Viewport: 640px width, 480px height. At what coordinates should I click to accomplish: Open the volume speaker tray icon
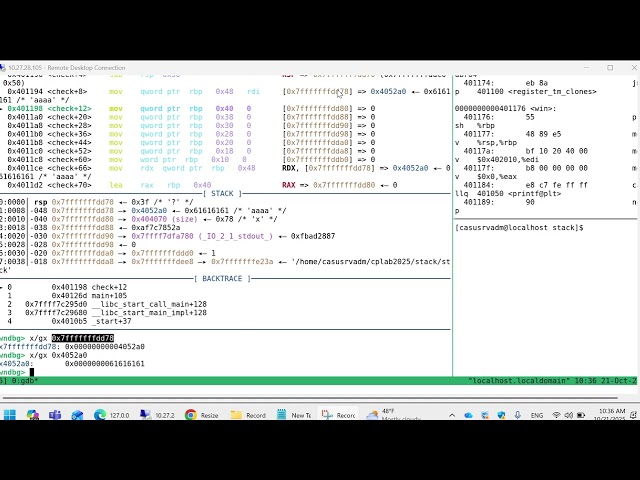pos(569,416)
